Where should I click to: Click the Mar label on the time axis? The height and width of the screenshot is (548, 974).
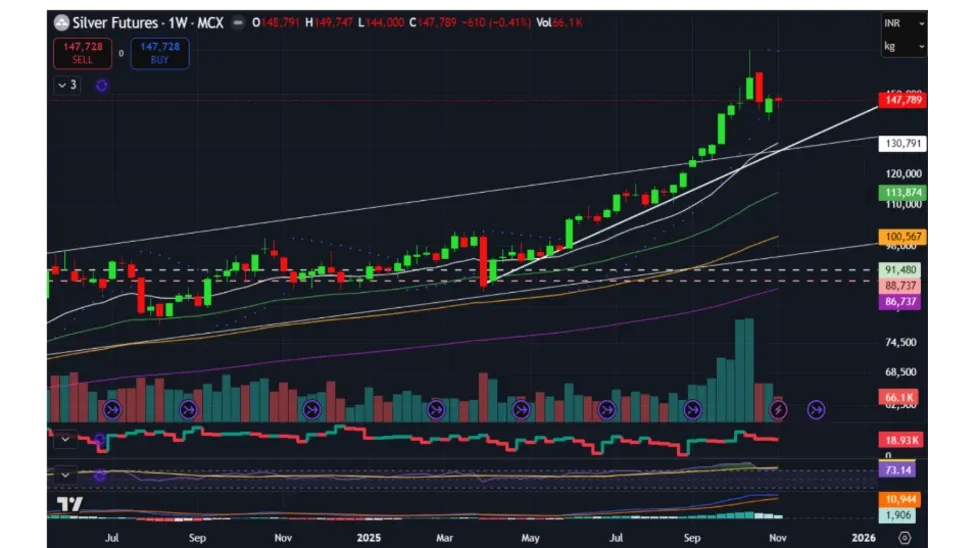click(x=445, y=538)
